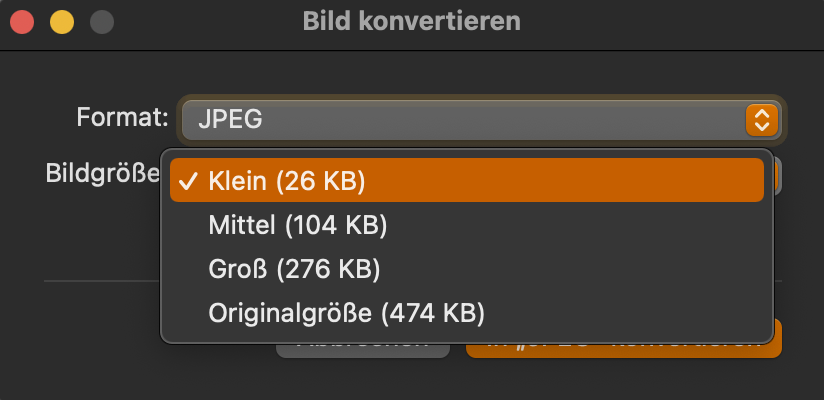Click the horizontal divider left of the menu
This screenshot has height=400, width=824.
coord(100,281)
